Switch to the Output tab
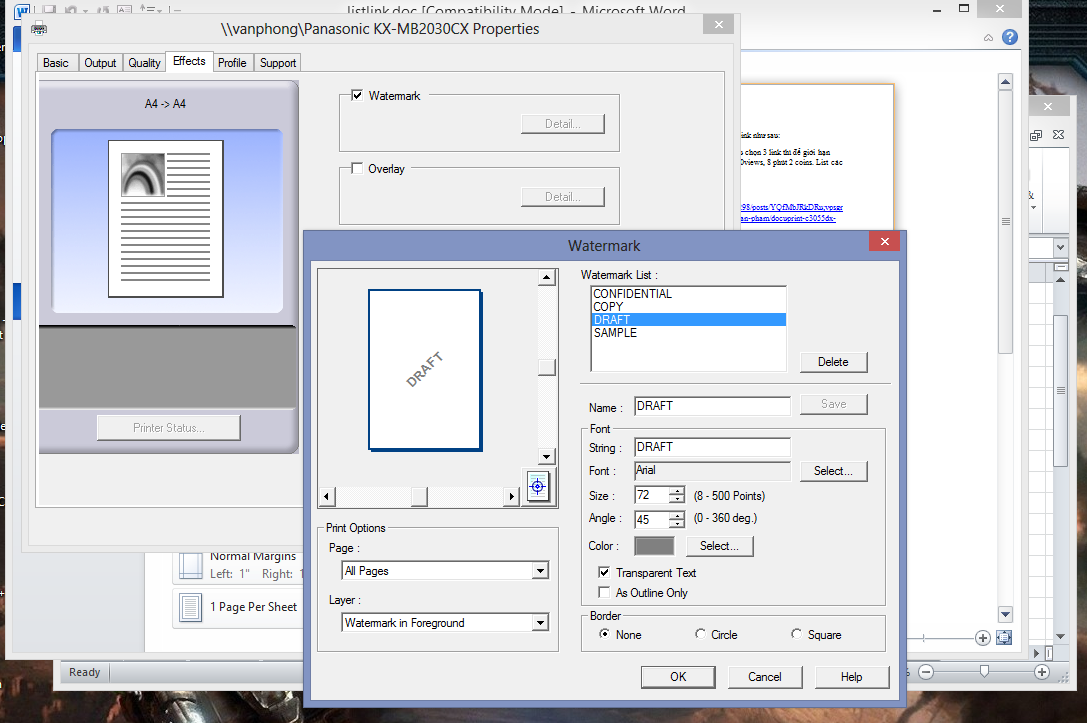The height and width of the screenshot is (723, 1087). tap(101, 63)
